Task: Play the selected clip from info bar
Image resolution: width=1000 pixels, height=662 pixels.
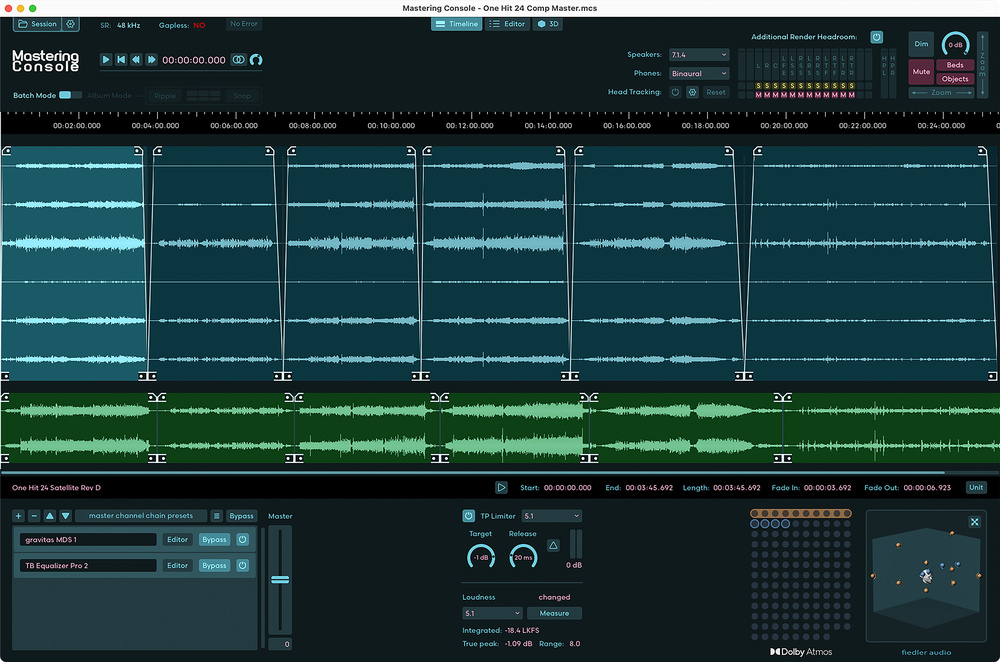Action: [501, 488]
